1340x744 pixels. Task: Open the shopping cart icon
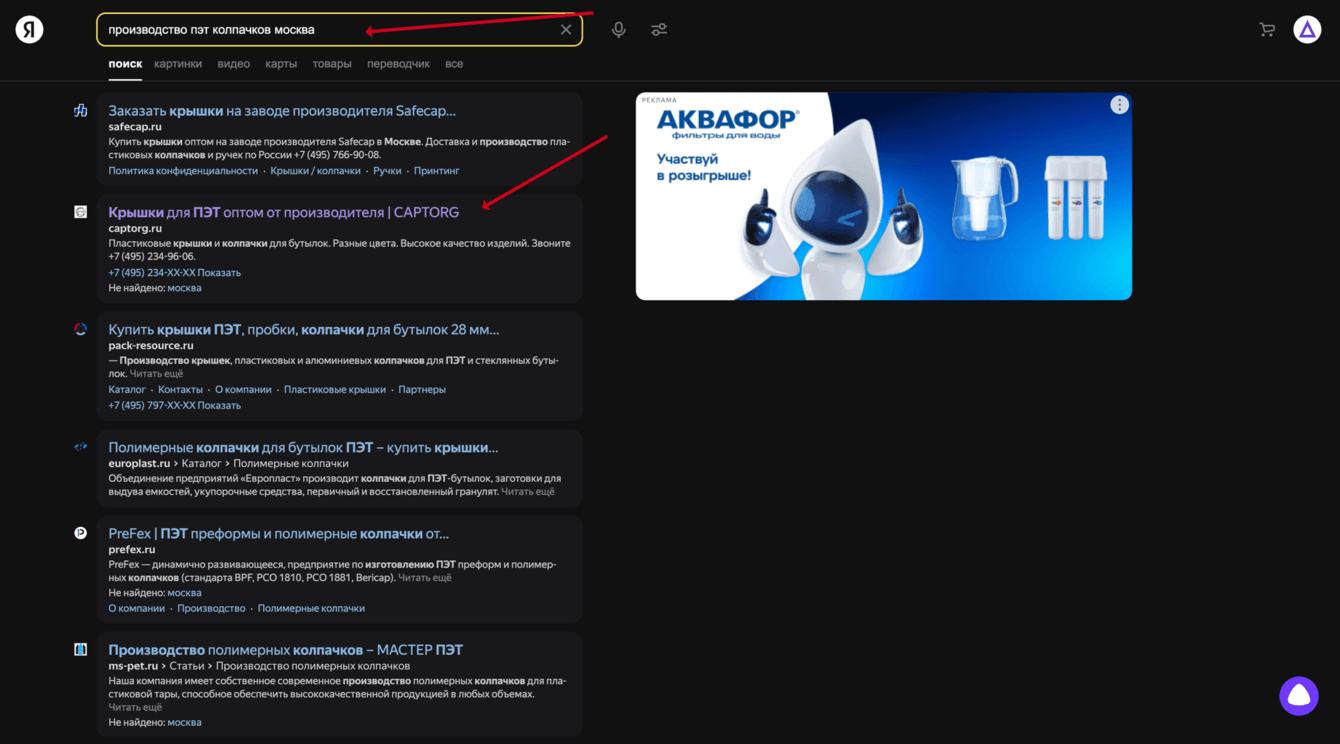(1267, 30)
